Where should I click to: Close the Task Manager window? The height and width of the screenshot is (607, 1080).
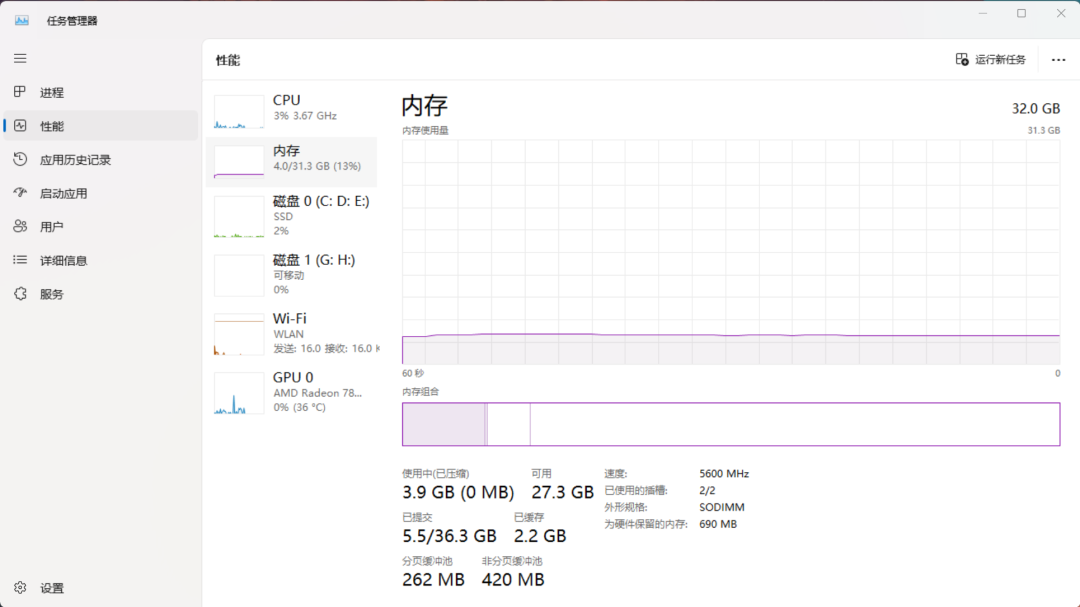pyautogui.click(x=1061, y=14)
